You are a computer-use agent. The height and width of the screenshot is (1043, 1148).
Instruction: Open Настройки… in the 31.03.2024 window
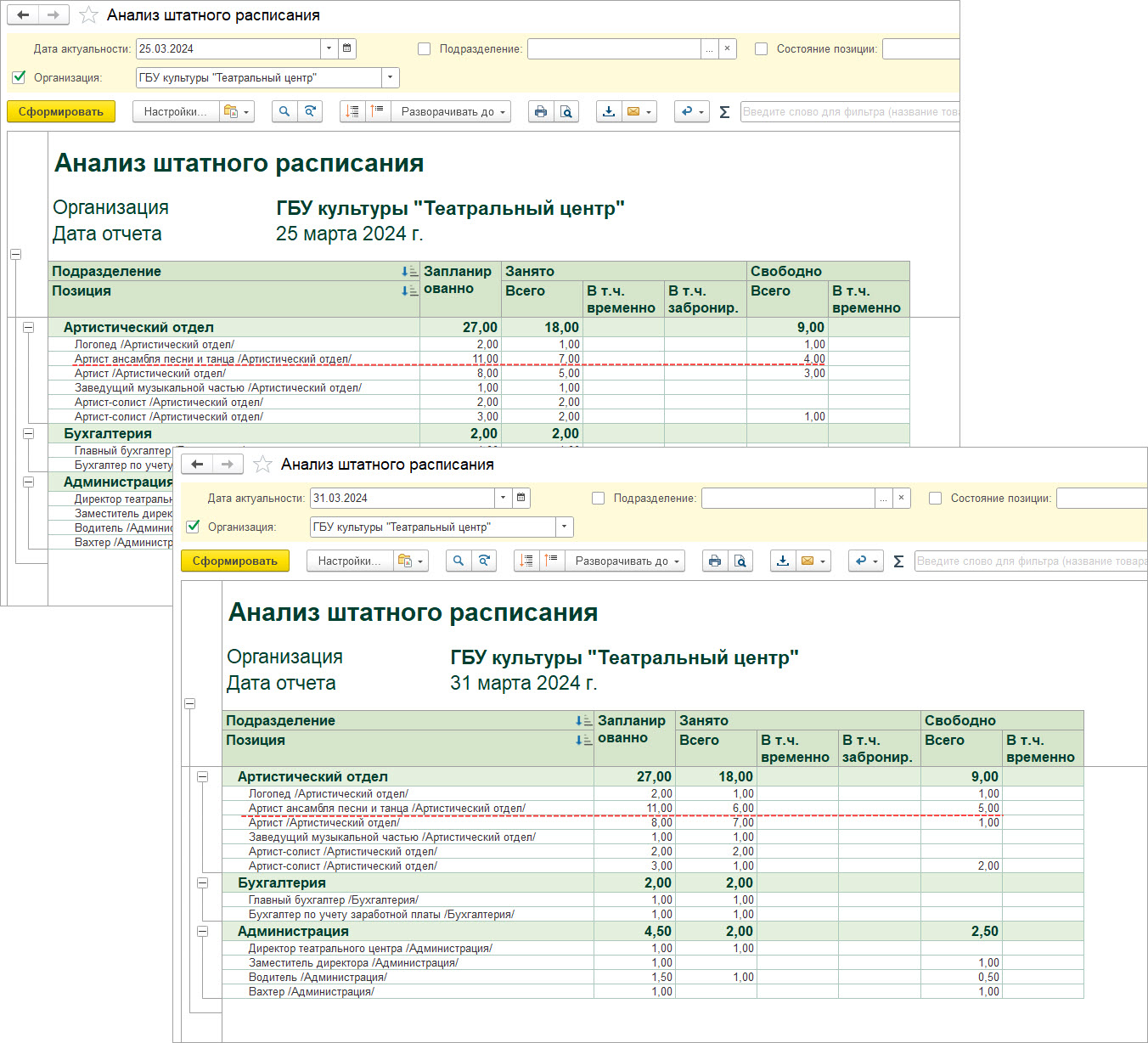349,561
